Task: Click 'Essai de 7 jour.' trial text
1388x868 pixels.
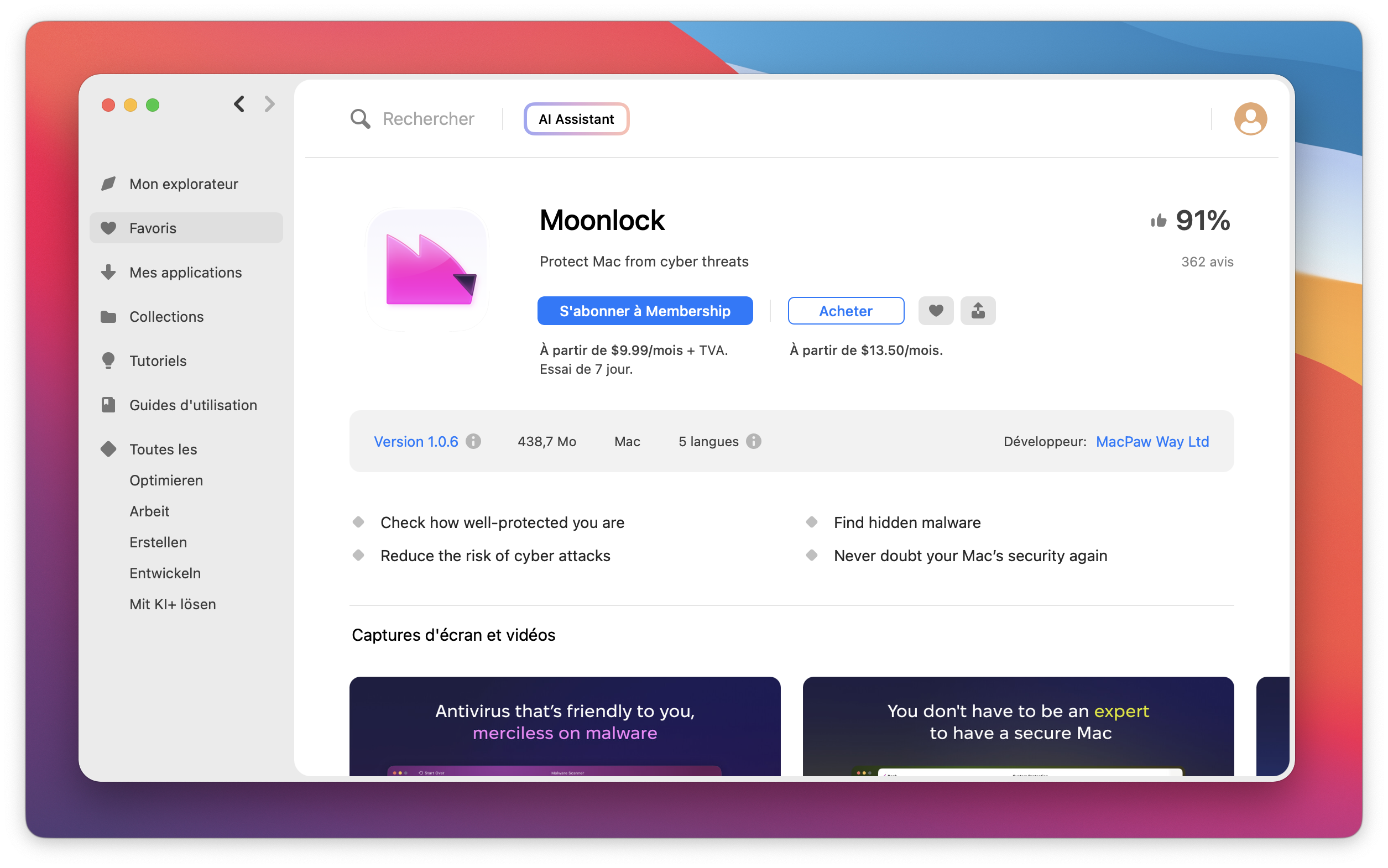Action: (586, 369)
